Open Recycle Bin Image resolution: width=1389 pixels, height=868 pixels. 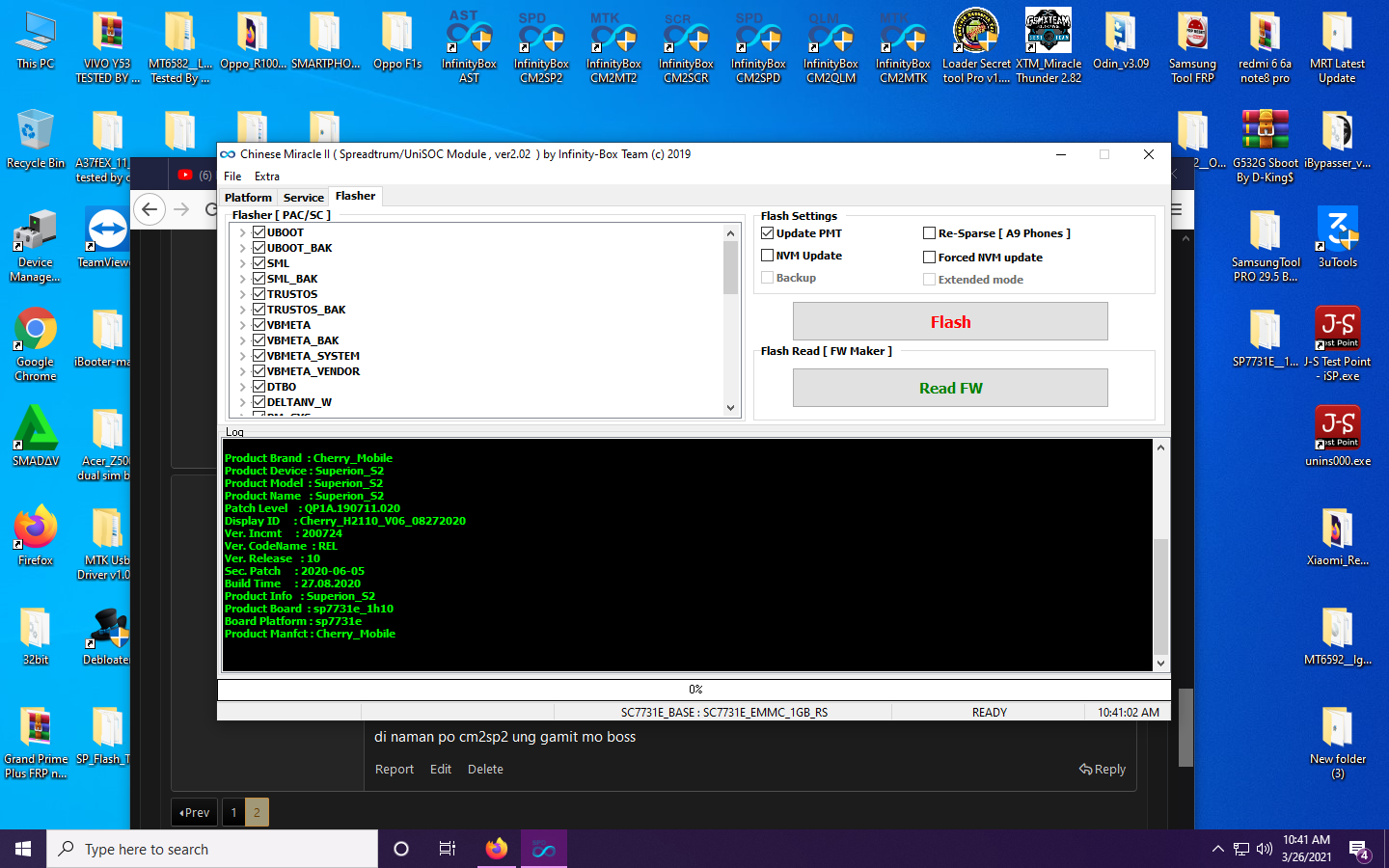[36, 140]
